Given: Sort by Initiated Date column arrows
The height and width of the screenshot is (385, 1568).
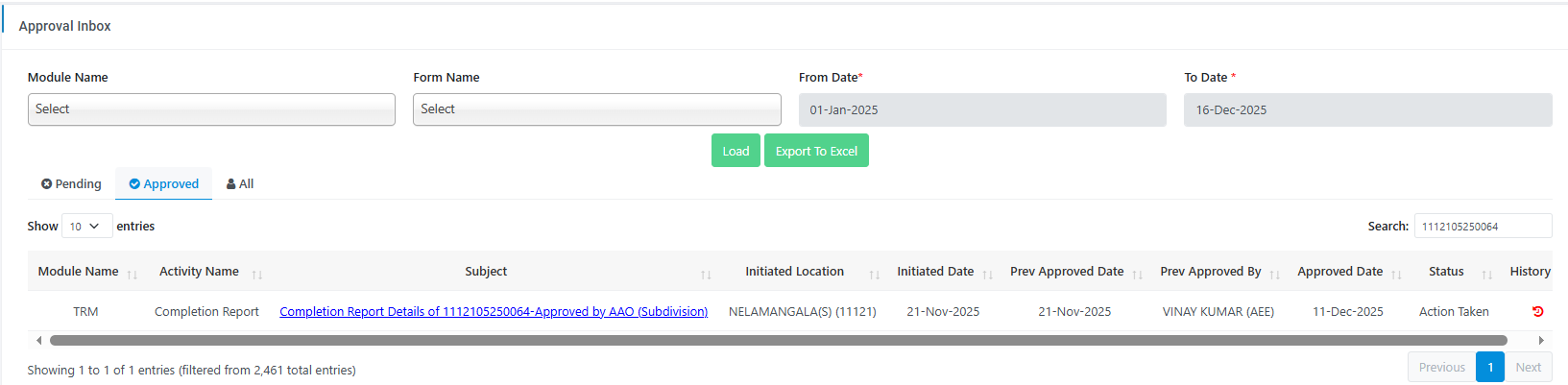Looking at the screenshot, I should click(x=988, y=274).
